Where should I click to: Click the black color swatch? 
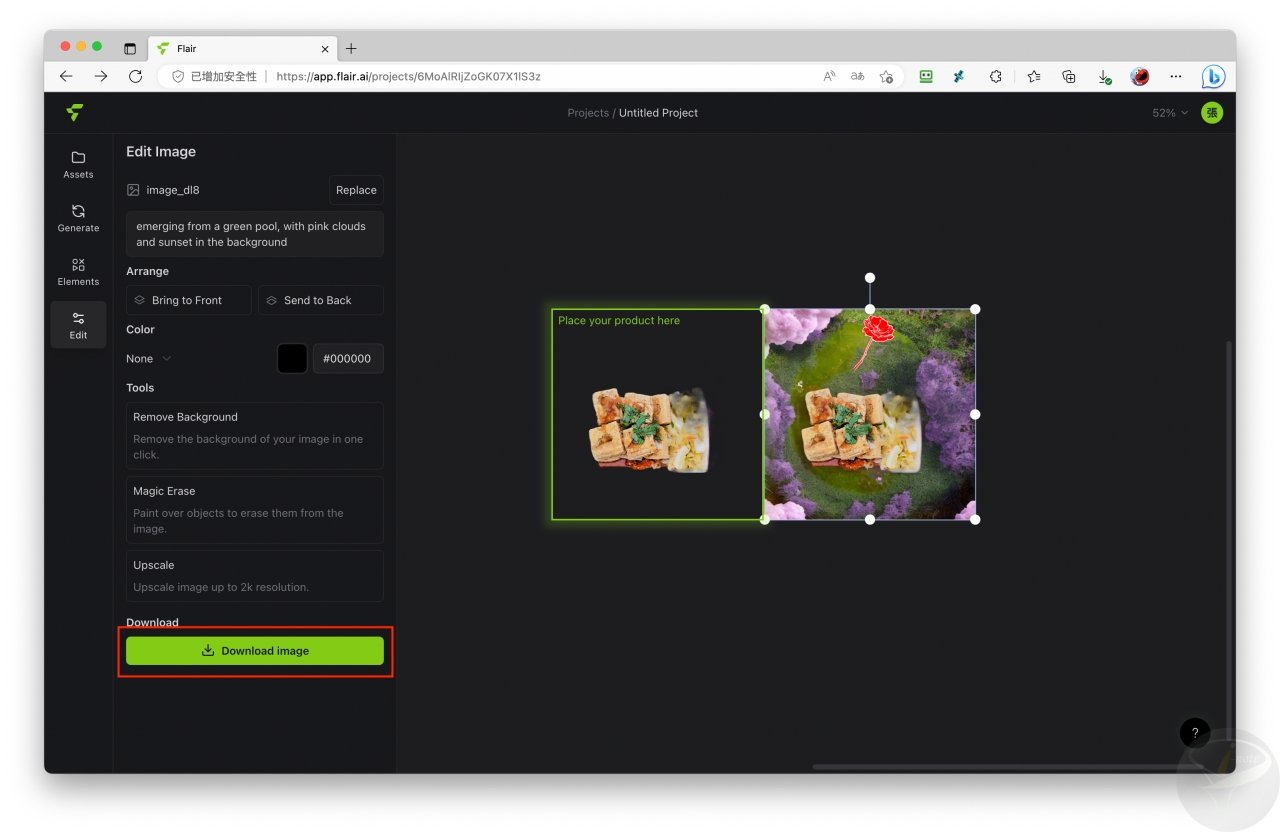[x=292, y=359]
